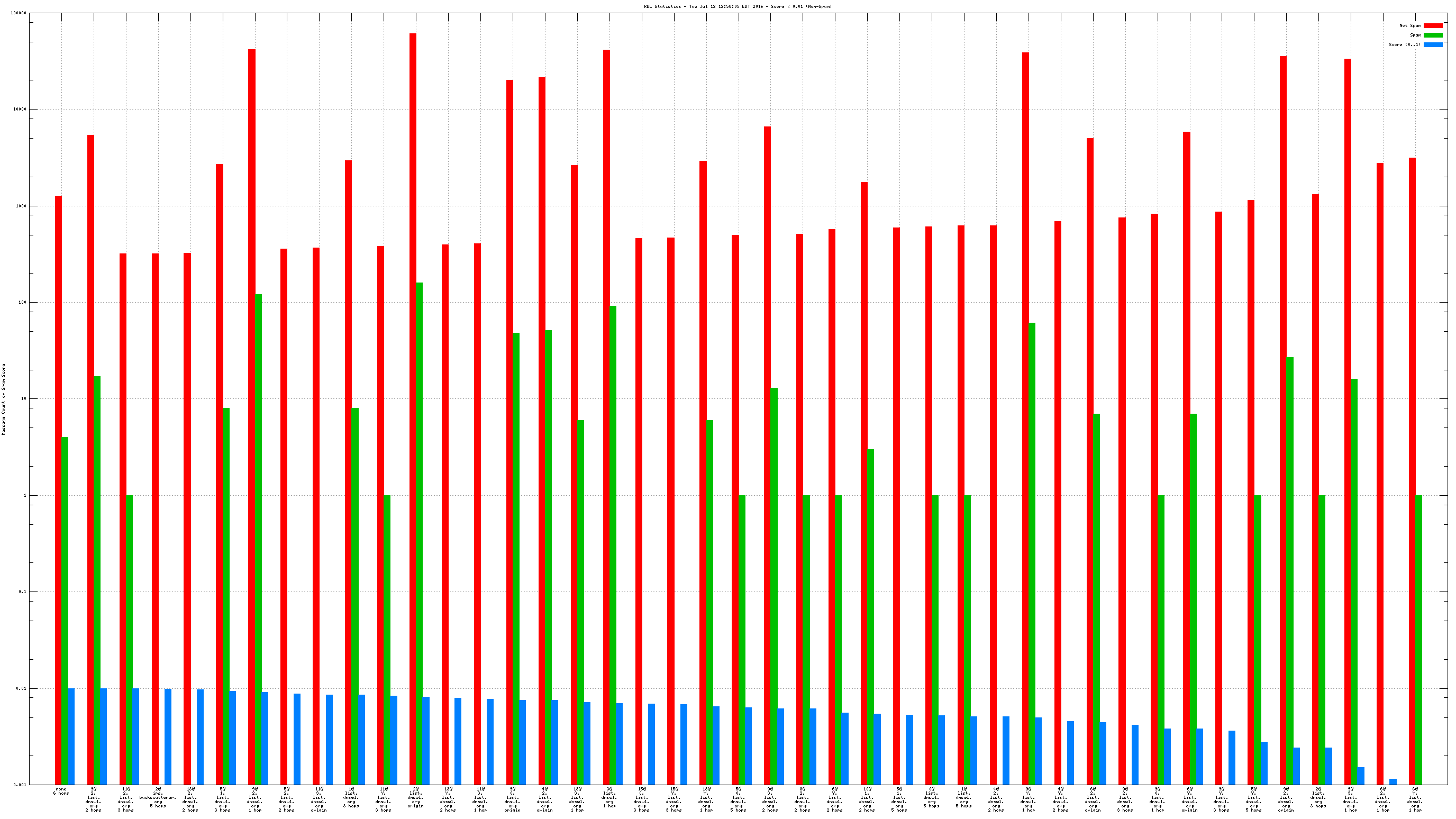Click the blue bar above 'none 6 hops'
The image size is (1456, 819).
71,736
